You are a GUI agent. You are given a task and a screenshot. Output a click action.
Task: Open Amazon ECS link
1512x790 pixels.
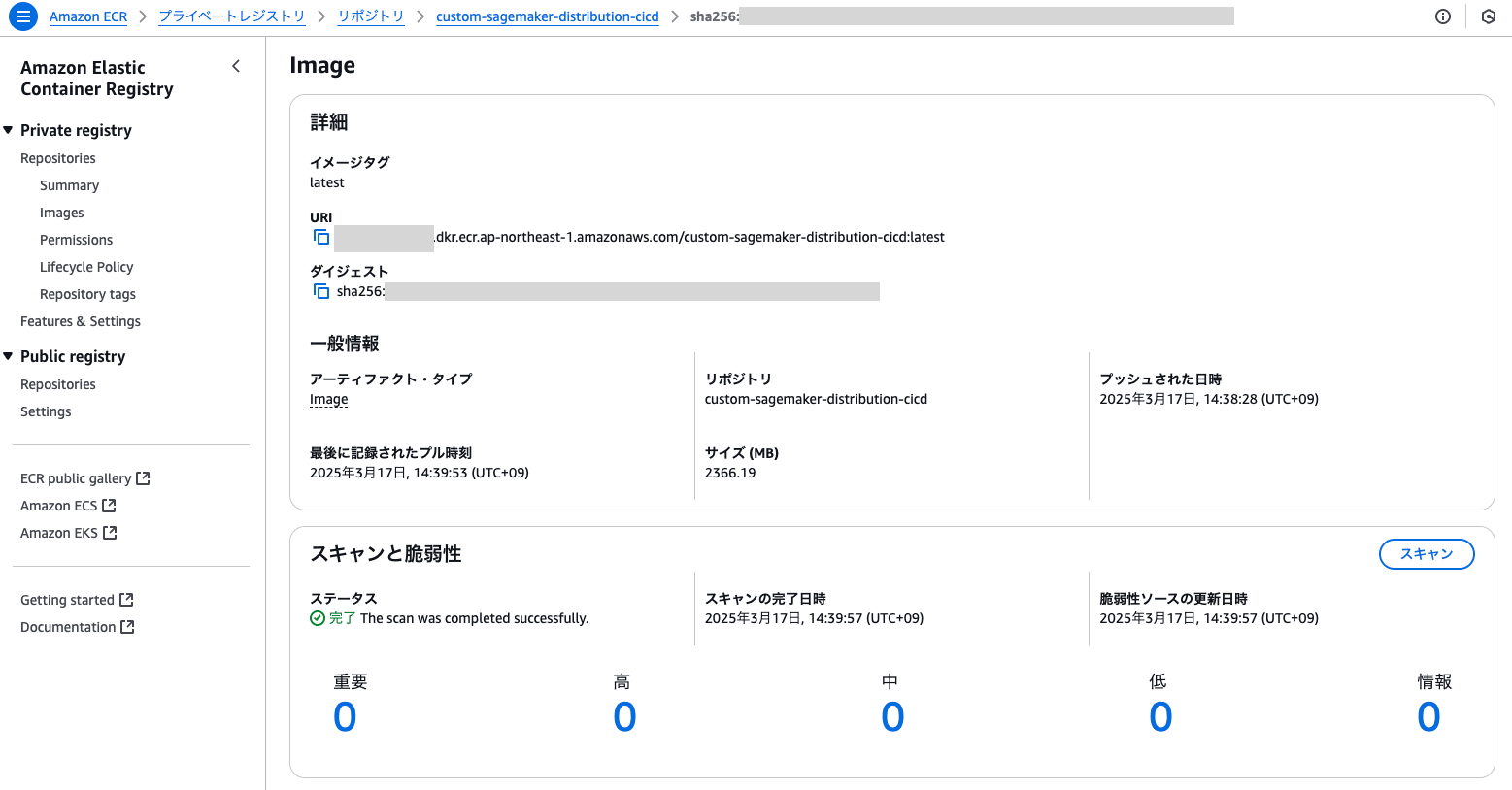pyautogui.click(x=59, y=506)
